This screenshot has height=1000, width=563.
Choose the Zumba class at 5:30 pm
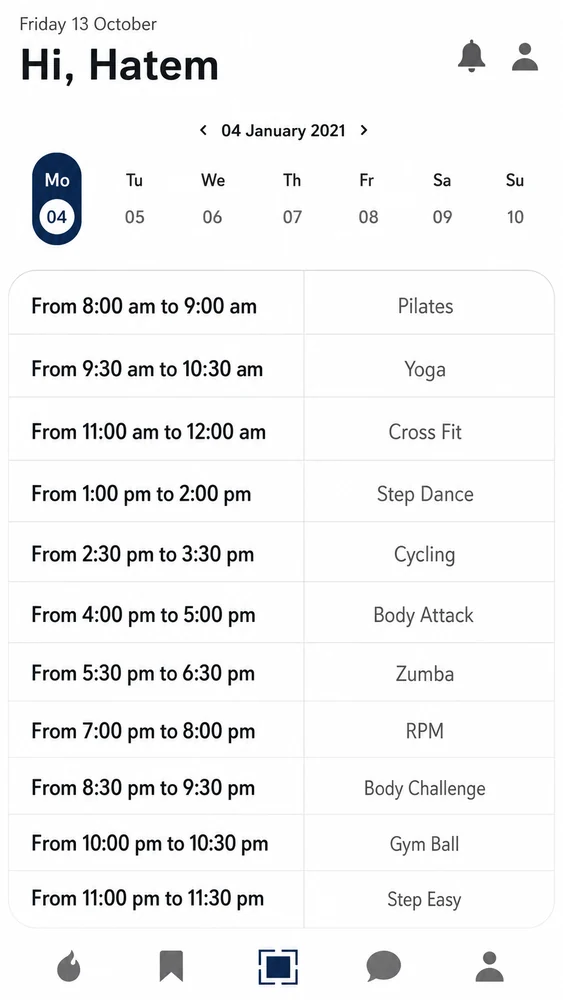point(281,673)
